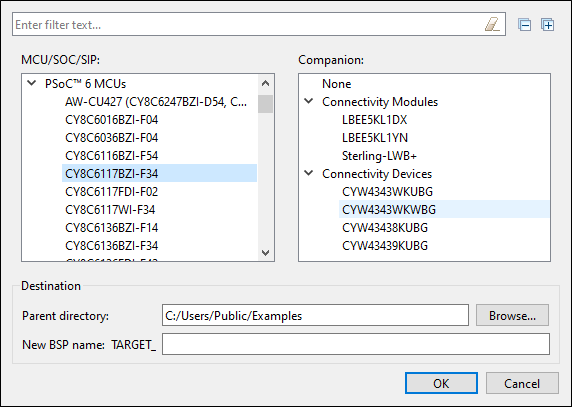Collapse the Connectivity Devices group
This screenshot has height=407, width=572.
(309, 173)
